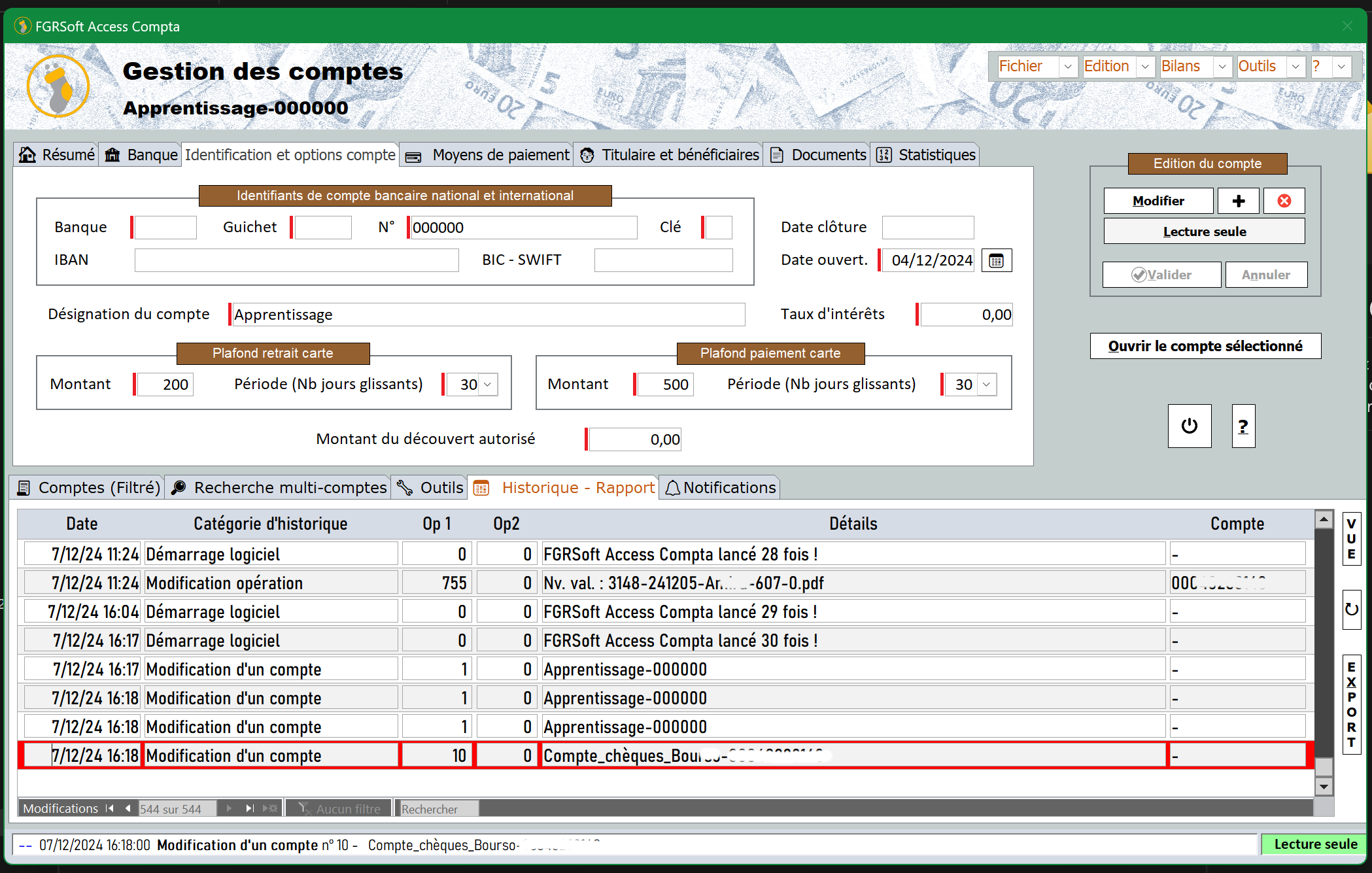Go to last record navigation arrow
The width and height of the screenshot is (1372, 873).
[x=249, y=808]
